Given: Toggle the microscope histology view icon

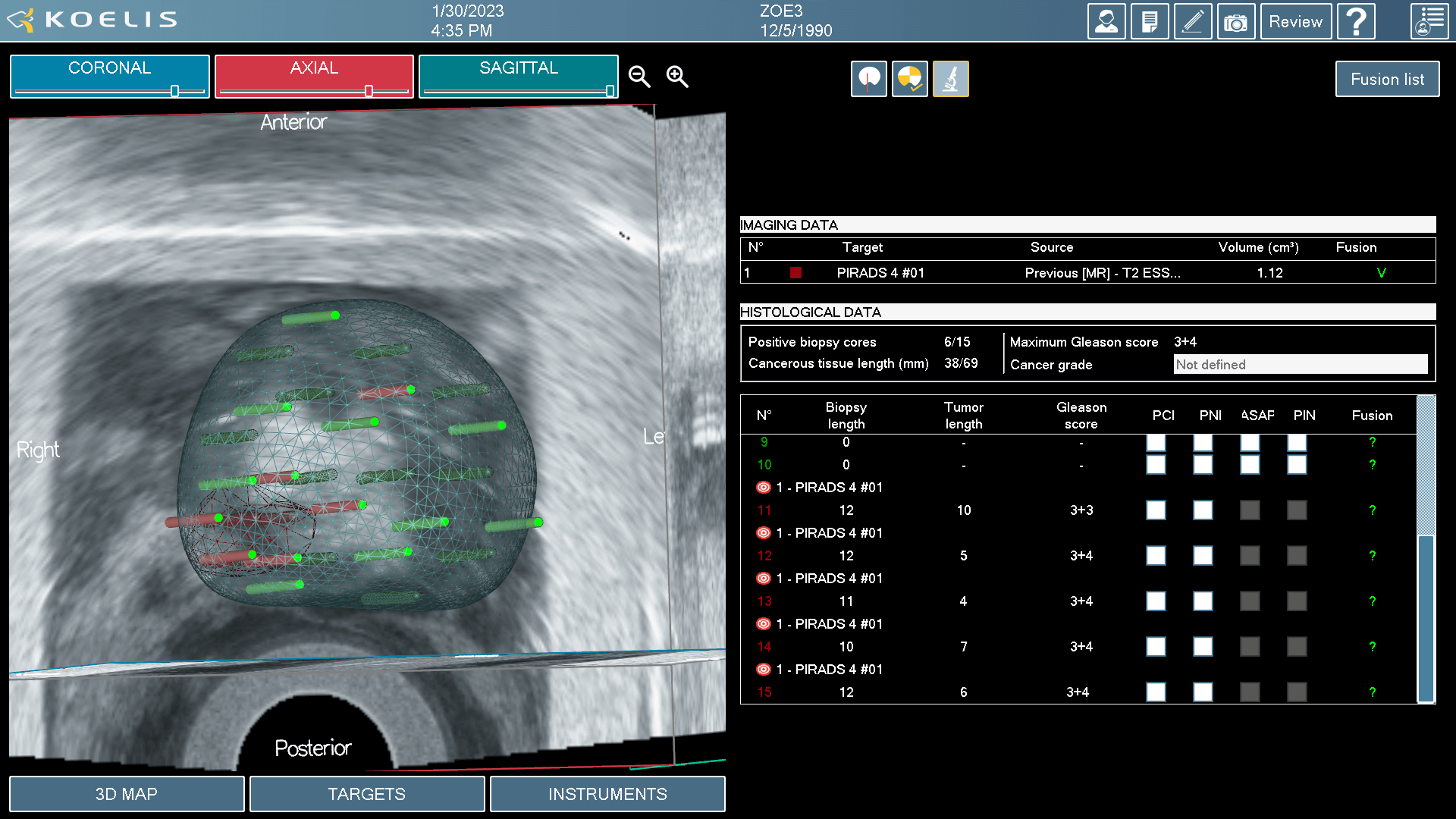Looking at the screenshot, I should pos(950,78).
